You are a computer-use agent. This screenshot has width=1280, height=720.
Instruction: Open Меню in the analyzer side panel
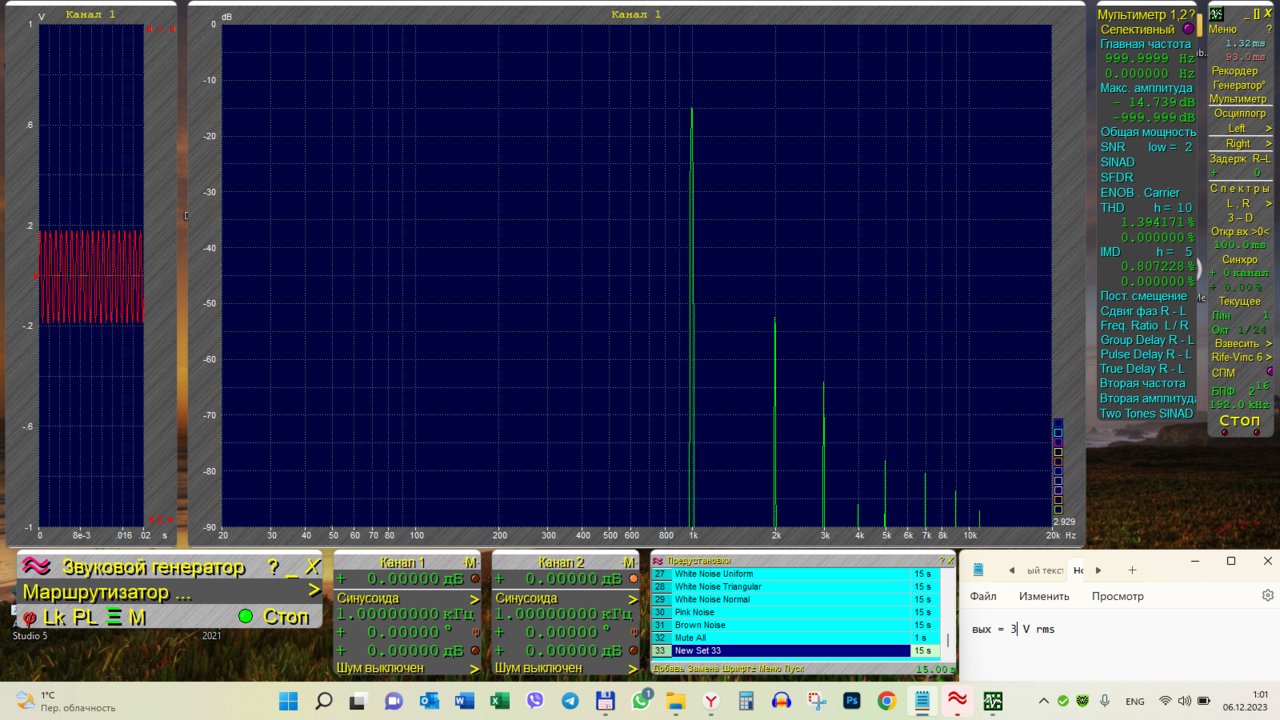pos(1223,29)
